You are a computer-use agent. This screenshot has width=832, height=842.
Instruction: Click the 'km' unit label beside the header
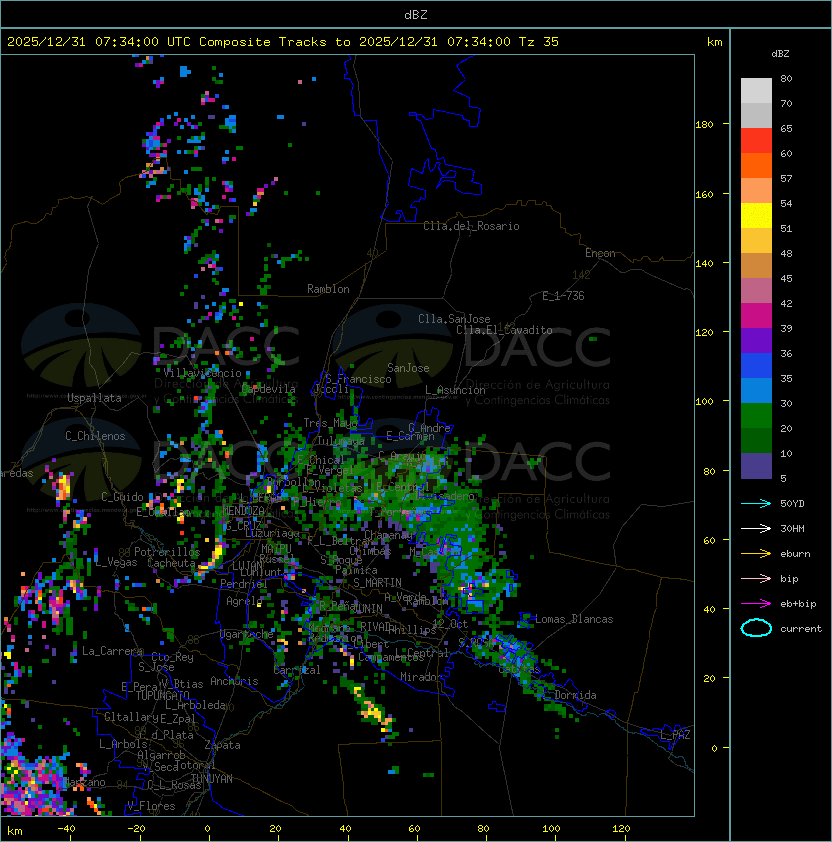[714, 42]
